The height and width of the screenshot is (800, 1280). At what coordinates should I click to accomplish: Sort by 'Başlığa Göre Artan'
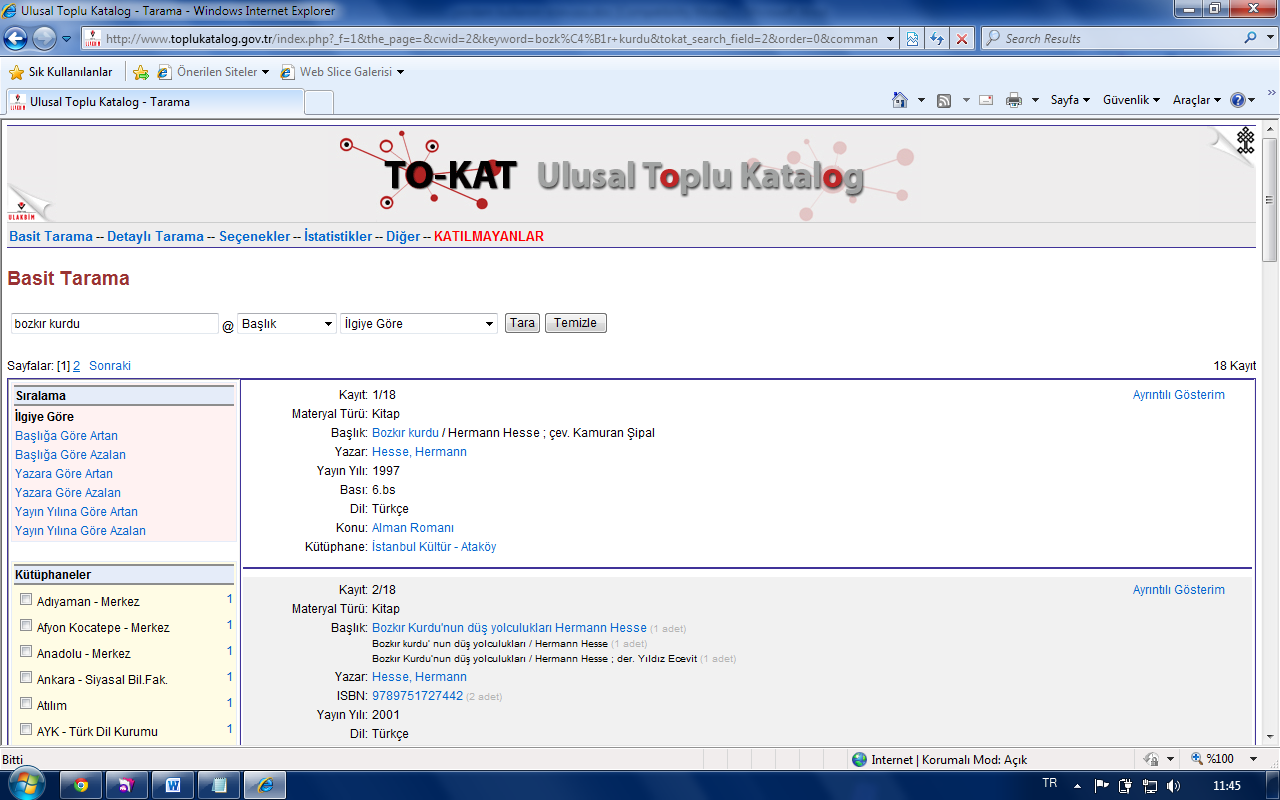[66, 436]
